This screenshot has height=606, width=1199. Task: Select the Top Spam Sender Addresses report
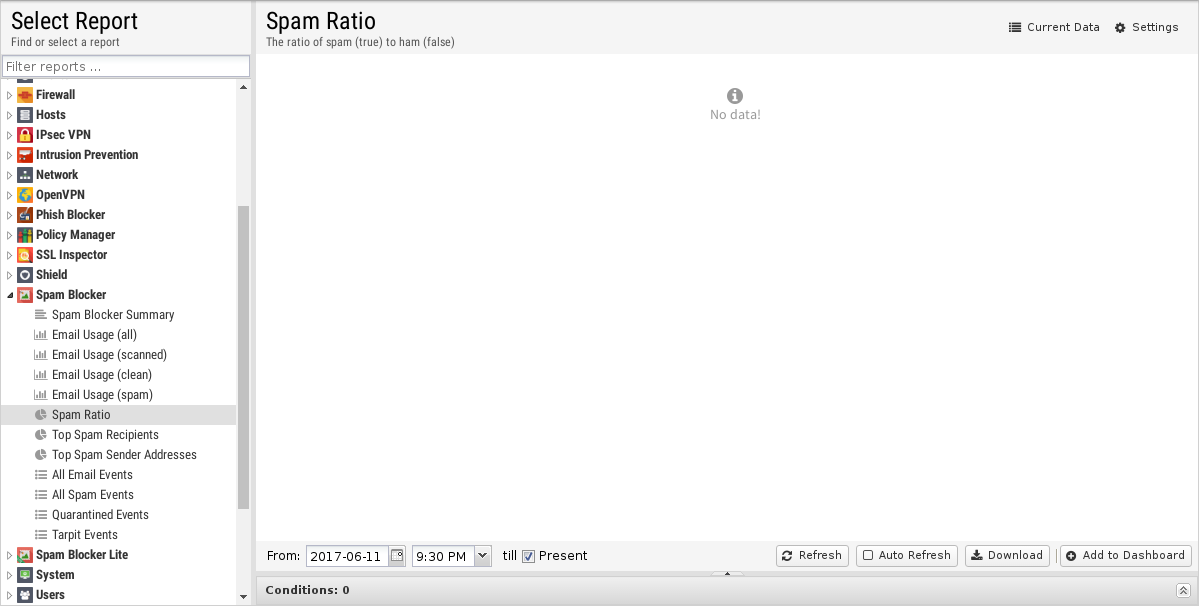click(124, 455)
